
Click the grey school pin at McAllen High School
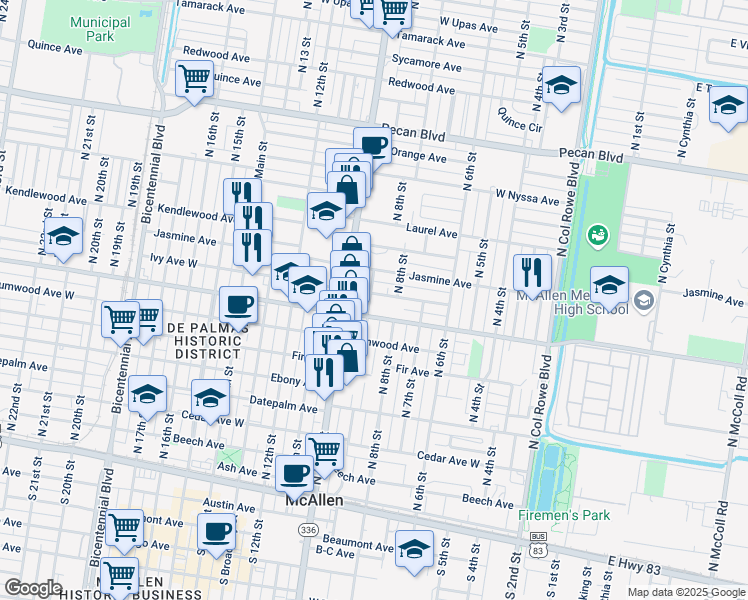click(644, 300)
